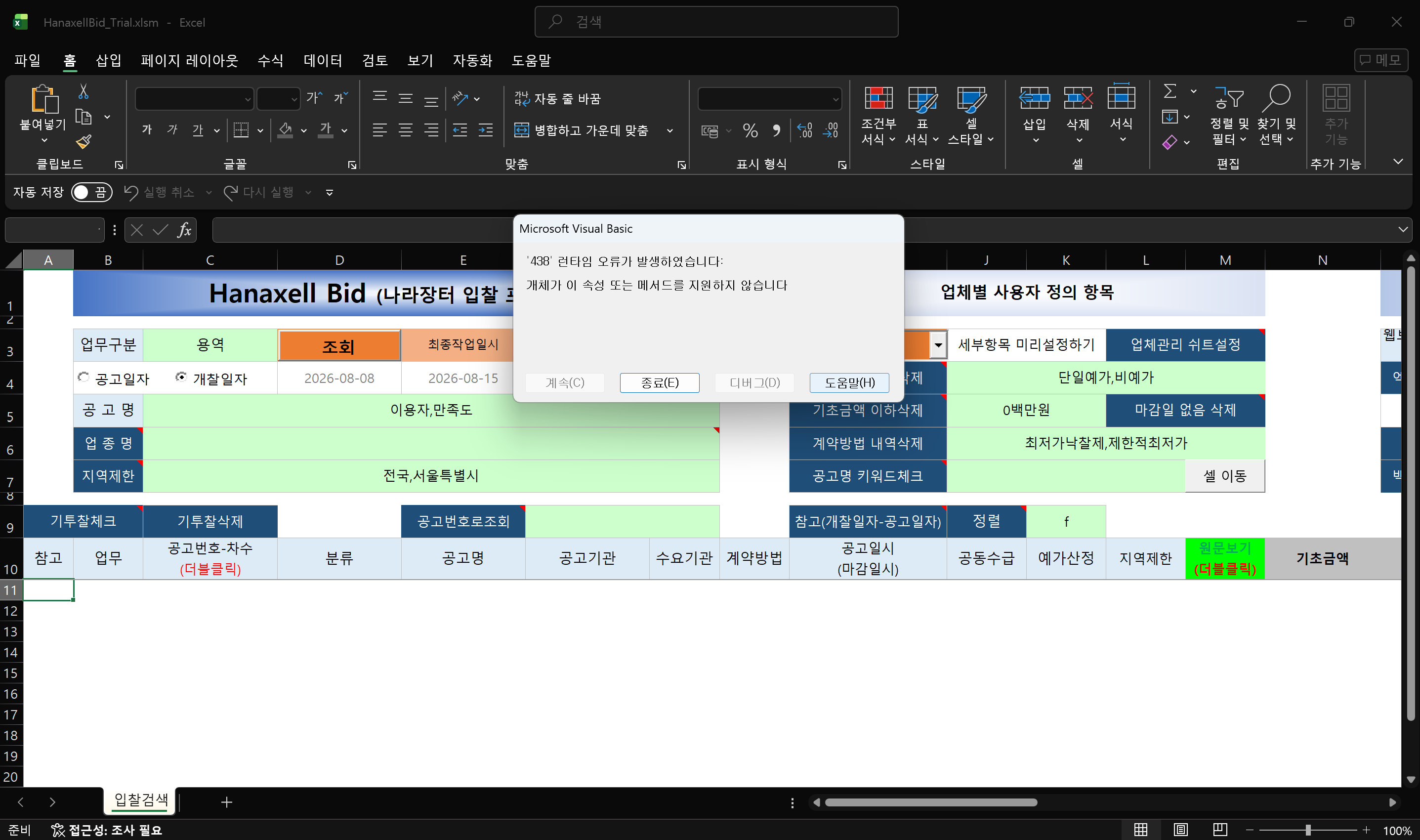Toggle italic formatting icon
Screen dimensions: 1420x840
172,130
